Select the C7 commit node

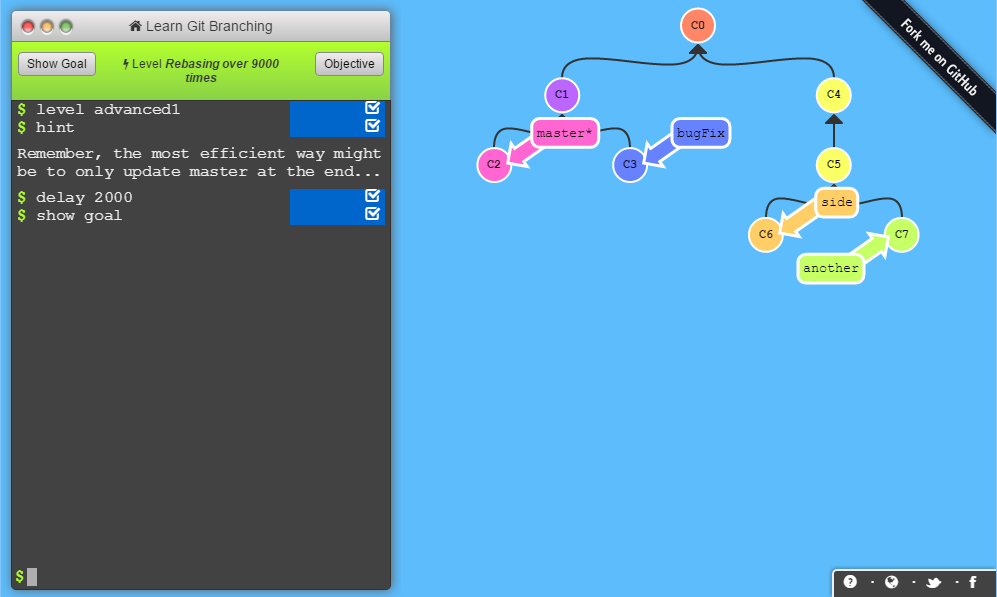point(902,235)
